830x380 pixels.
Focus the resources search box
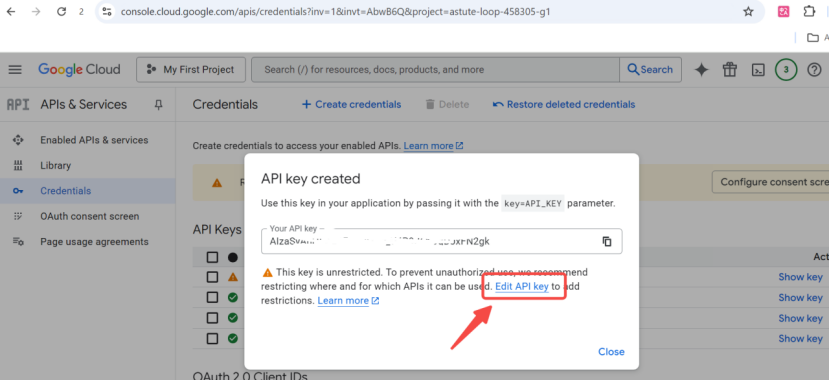[435, 70]
